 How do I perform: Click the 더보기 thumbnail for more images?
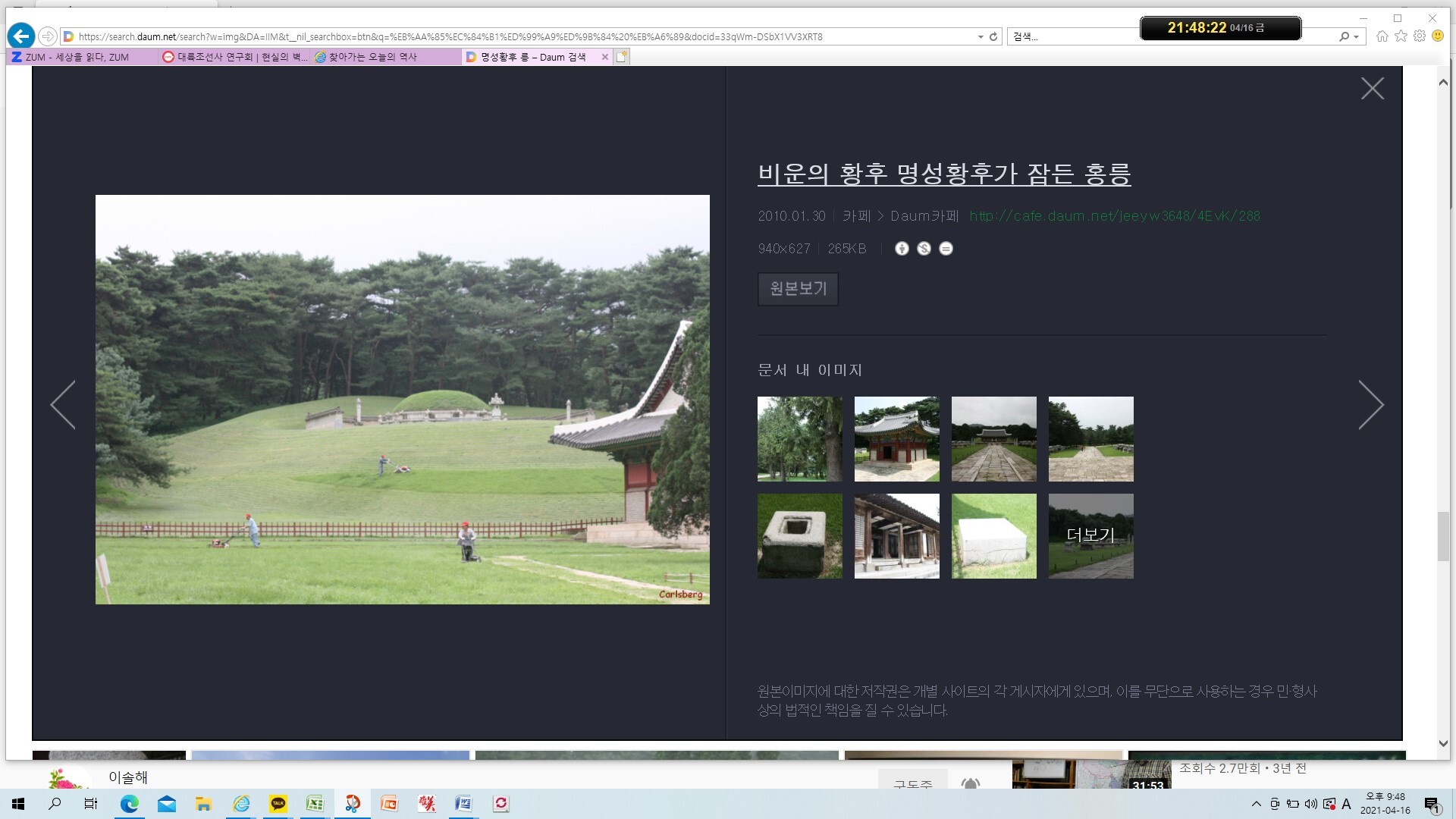point(1090,536)
